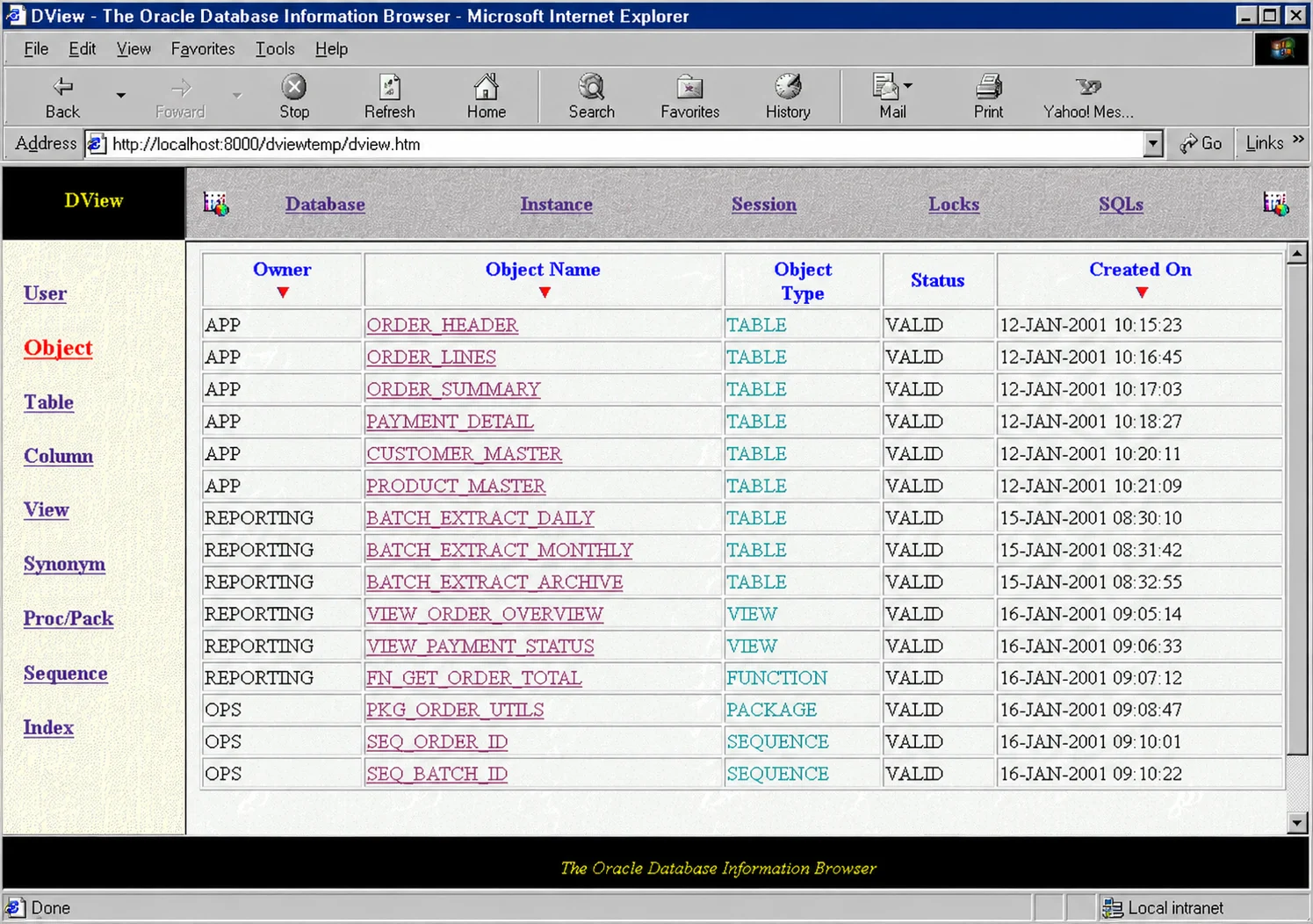Open the Database link in top navigation
The image size is (1313, 924).
325,205
